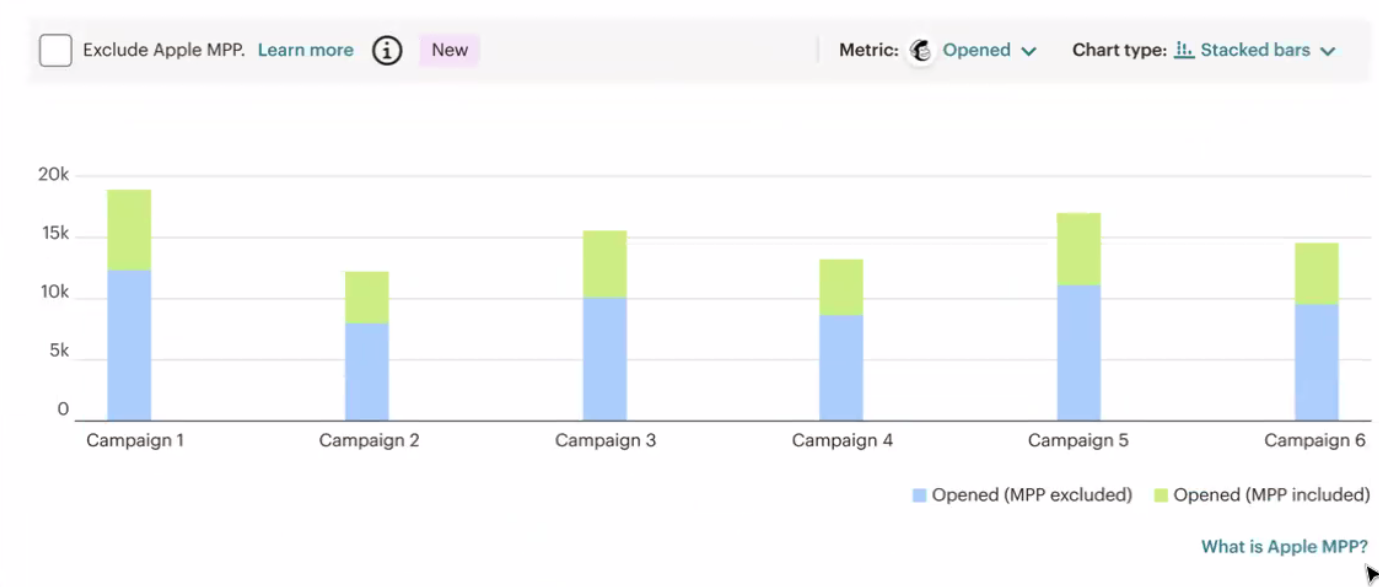The height and width of the screenshot is (587, 1379).
Task: Click the green segment of Campaign 2 bar
Action: (367, 297)
